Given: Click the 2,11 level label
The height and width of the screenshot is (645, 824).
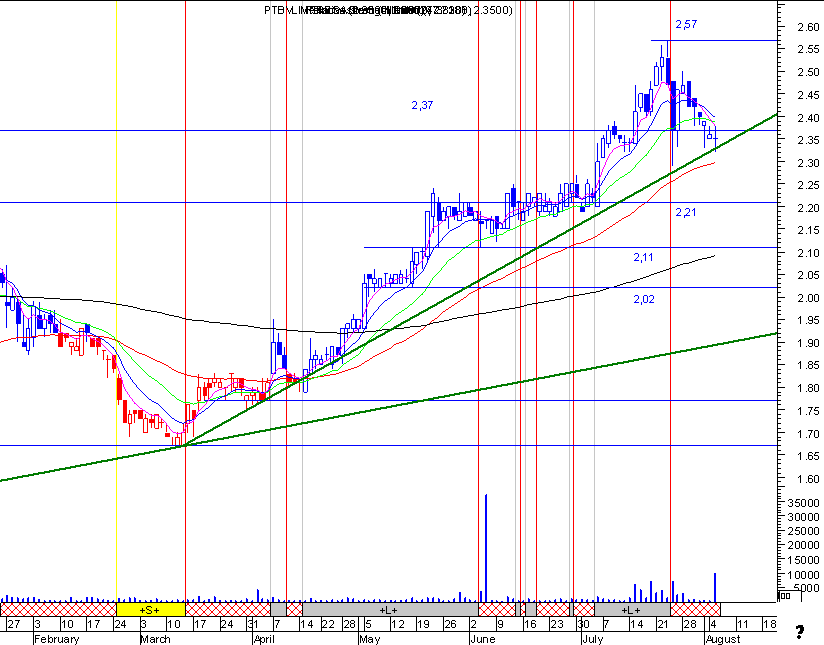Looking at the screenshot, I should point(643,257).
